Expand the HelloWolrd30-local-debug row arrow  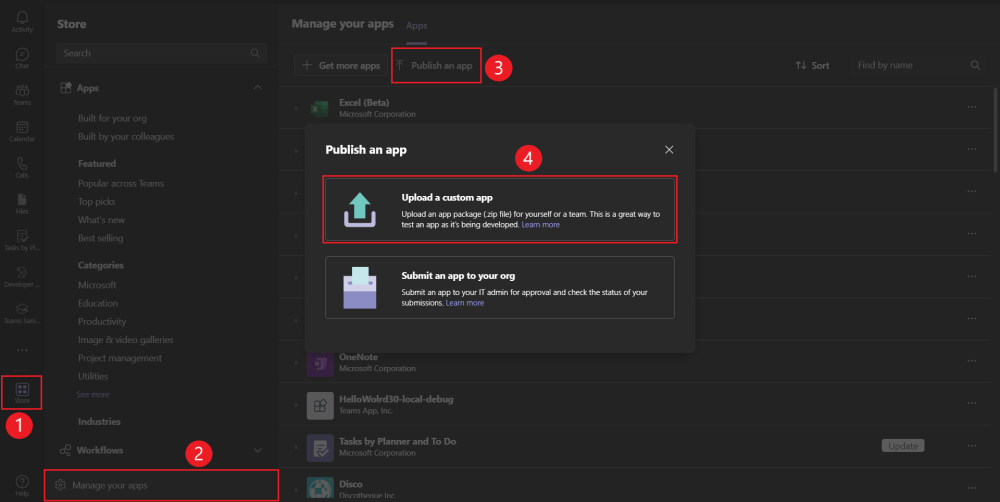point(297,405)
